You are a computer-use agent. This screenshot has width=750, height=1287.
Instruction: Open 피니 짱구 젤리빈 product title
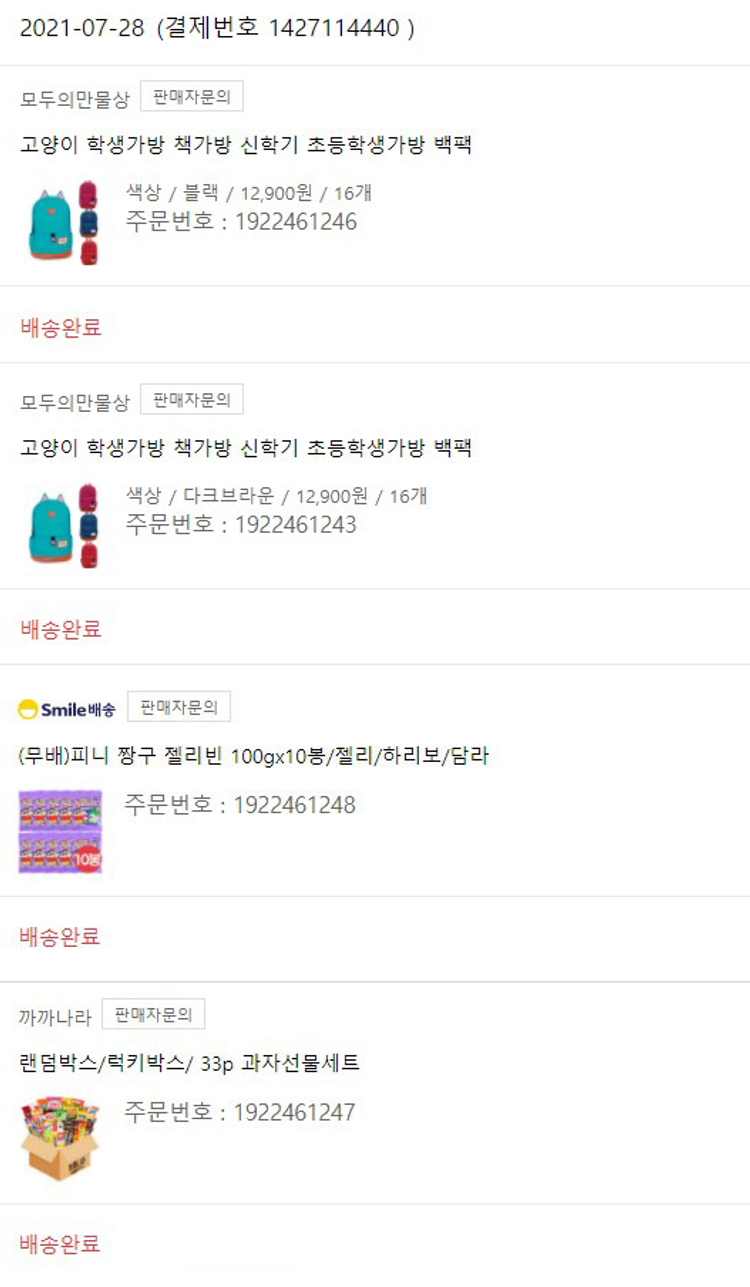(x=254, y=756)
